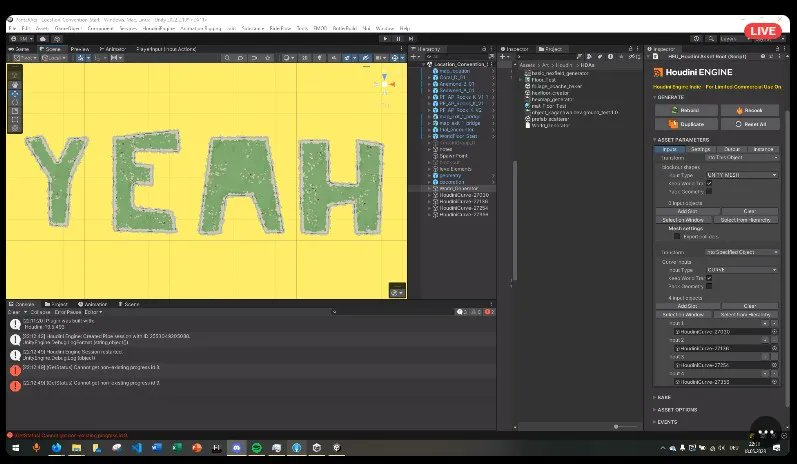Open object picker for HoudiniCurve-27186 field
Image resolution: width=797 pixels, height=464 pixels.
click(775, 348)
